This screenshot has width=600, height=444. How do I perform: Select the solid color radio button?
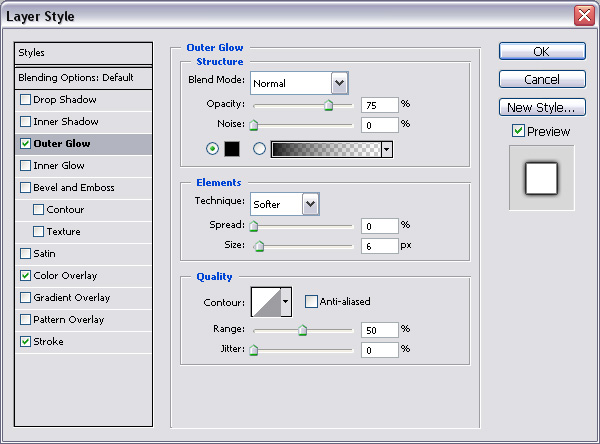pos(212,149)
